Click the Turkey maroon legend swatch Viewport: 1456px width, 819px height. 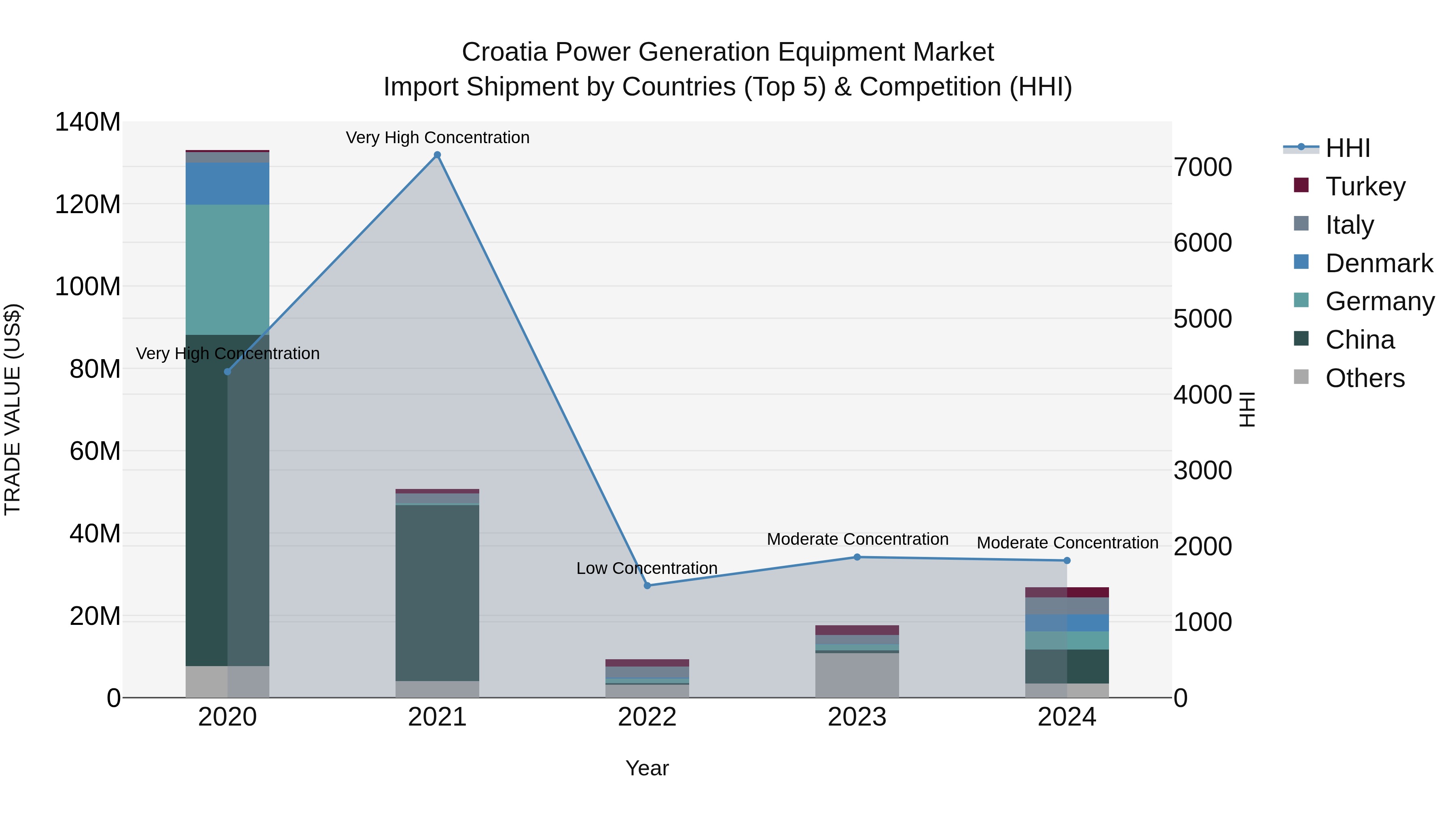click(x=1301, y=185)
